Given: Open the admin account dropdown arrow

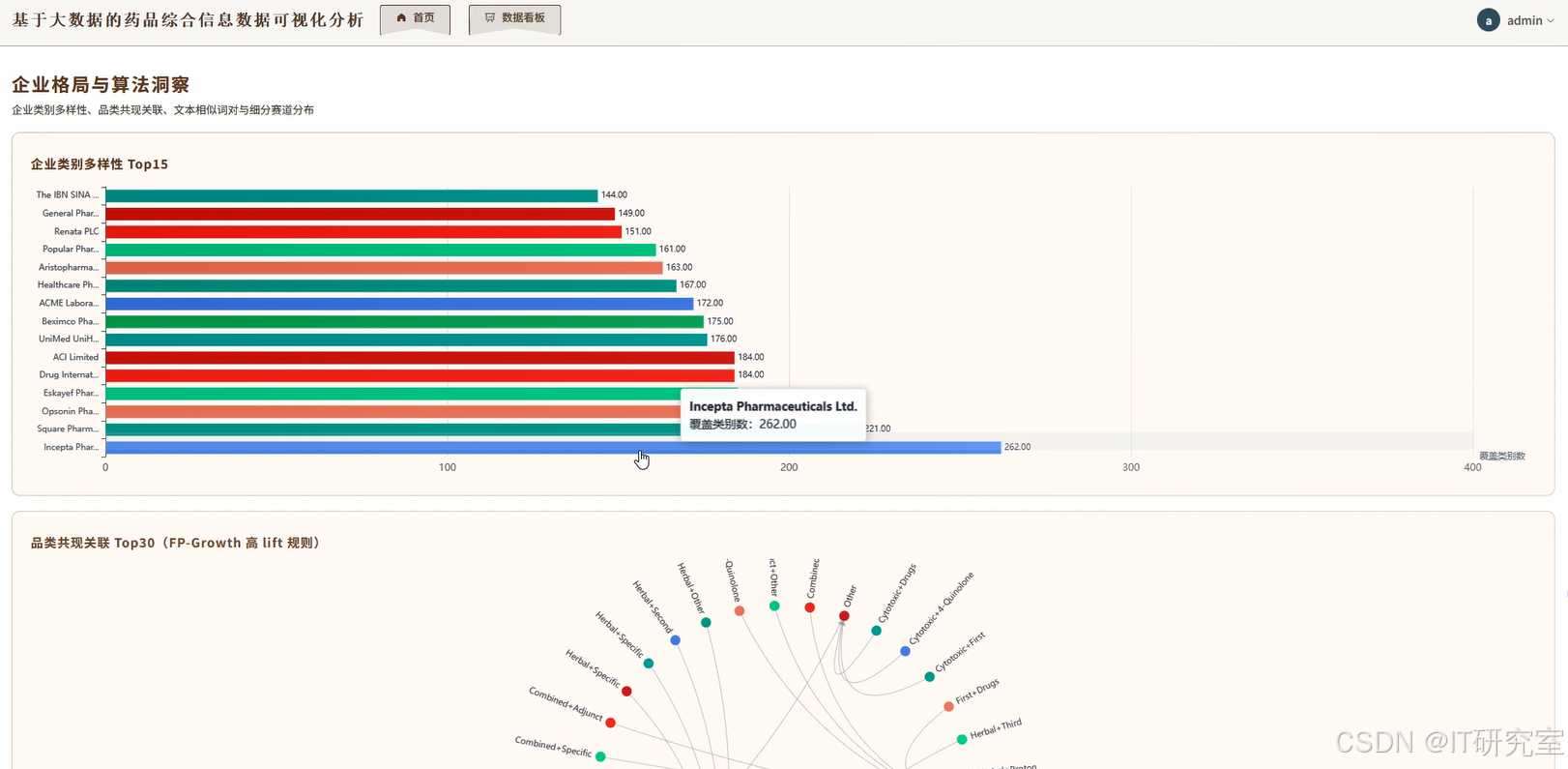Looking at the screenshot, I should [x=1551, y=21].
